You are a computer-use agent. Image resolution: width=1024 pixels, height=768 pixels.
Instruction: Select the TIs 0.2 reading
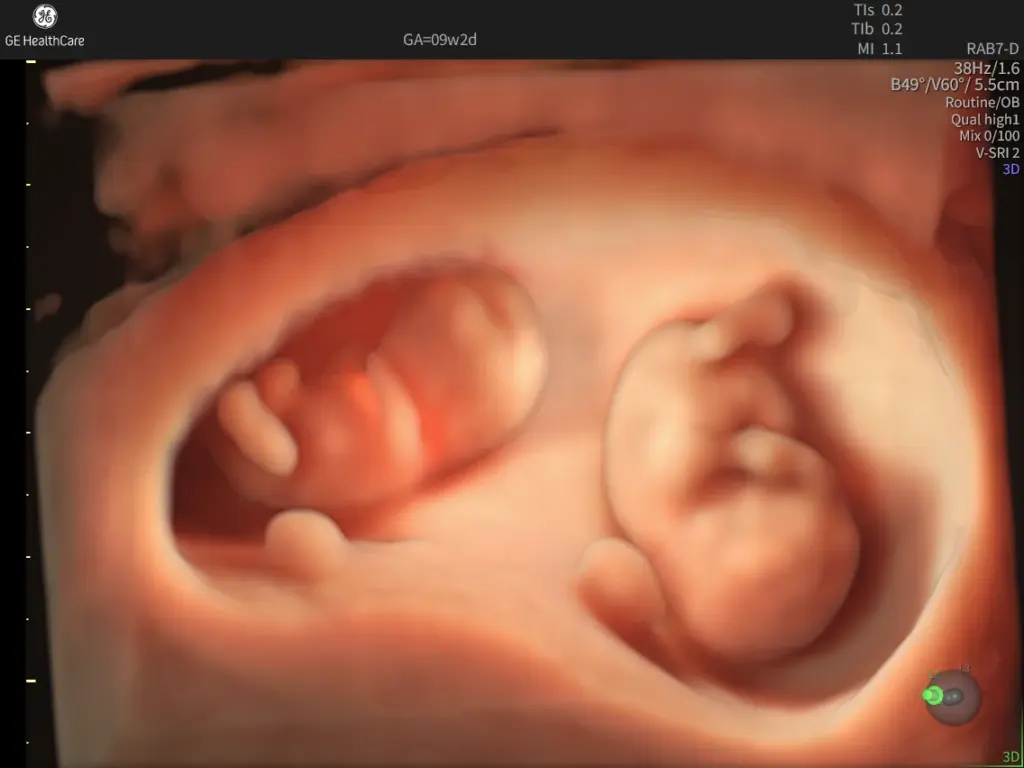[x=878, y=10]
